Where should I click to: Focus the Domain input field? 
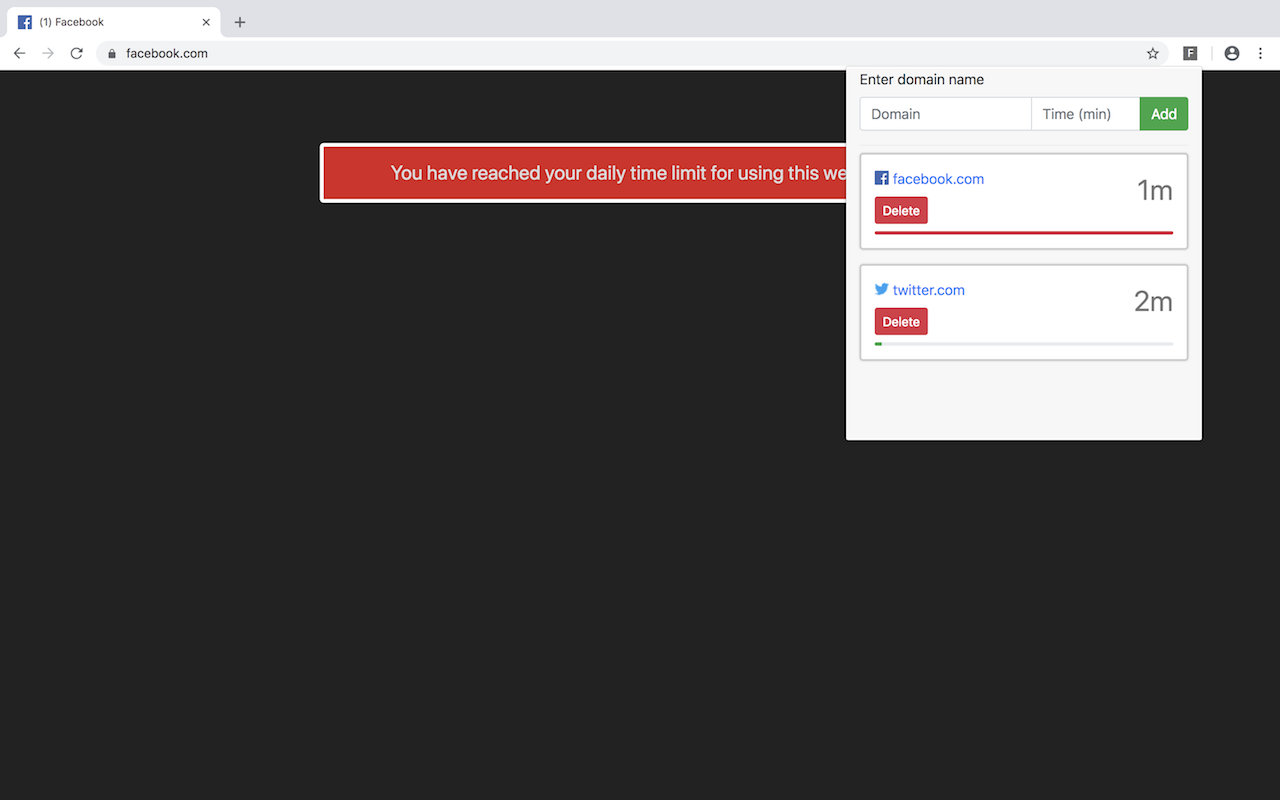click(x=945, y=114)
